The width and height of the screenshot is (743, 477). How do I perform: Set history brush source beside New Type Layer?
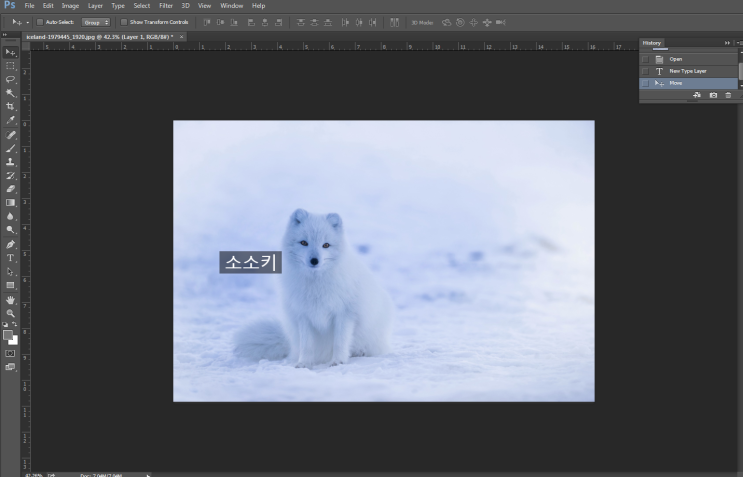tap(645, 71)
